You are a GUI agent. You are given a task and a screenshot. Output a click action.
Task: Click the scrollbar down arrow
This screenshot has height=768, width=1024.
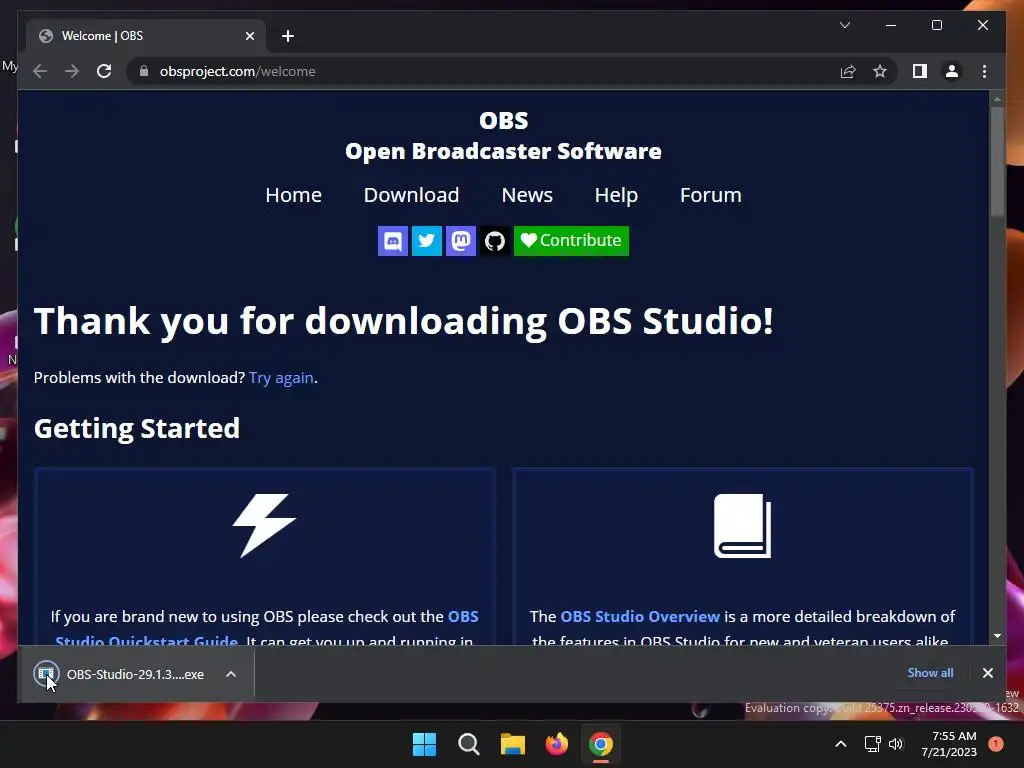[997, 636]
